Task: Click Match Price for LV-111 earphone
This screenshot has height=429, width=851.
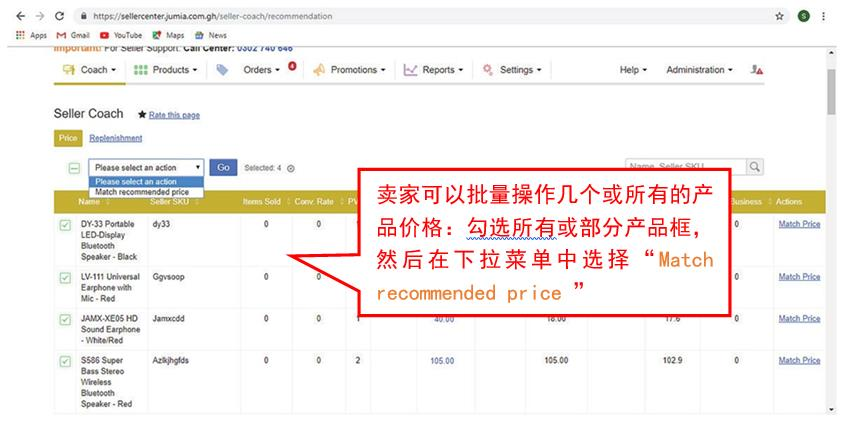Action: [799, 277]
